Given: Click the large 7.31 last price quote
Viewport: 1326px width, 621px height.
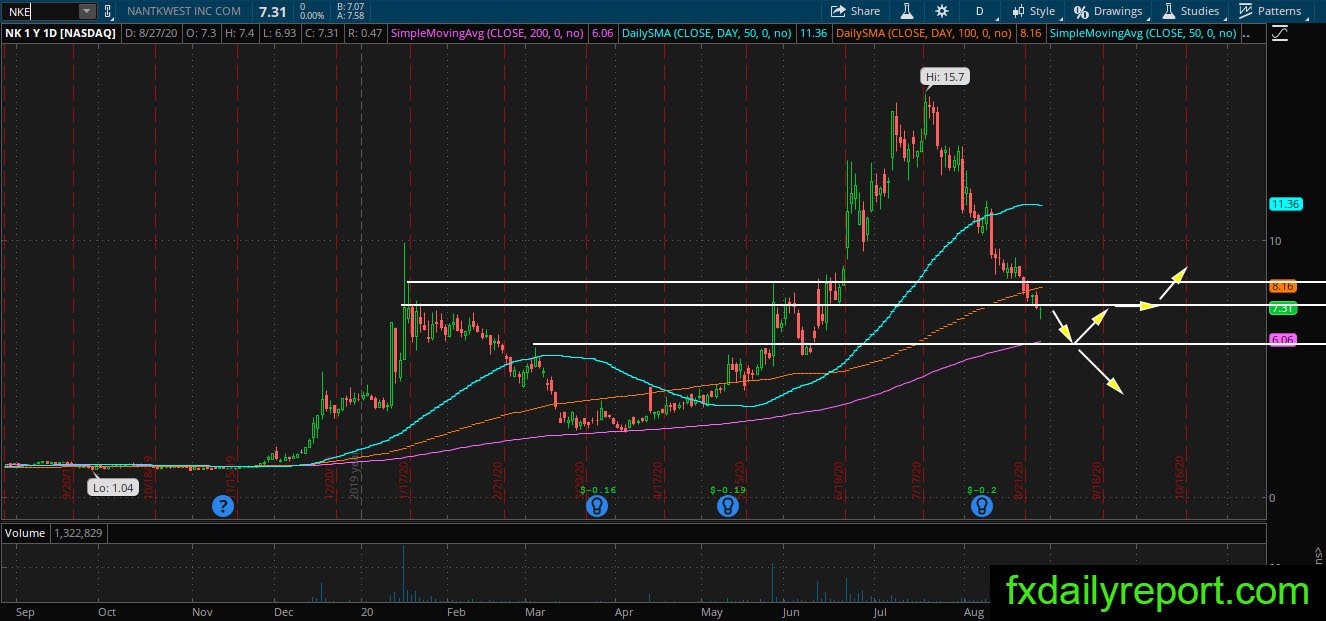Looking at the screenshot, I should (x=272, y=11).
